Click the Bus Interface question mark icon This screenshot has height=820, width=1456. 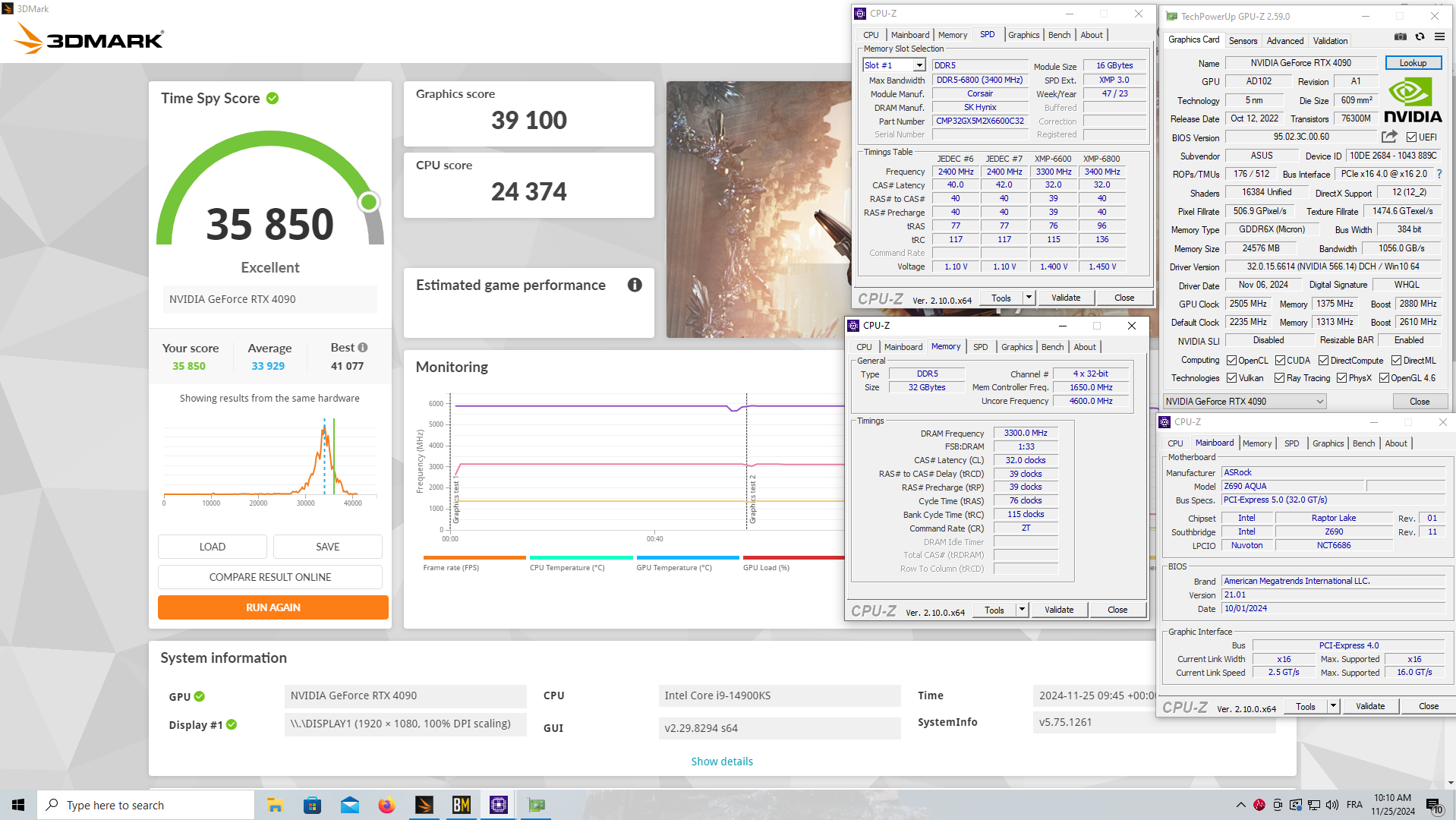point(1439,174)
